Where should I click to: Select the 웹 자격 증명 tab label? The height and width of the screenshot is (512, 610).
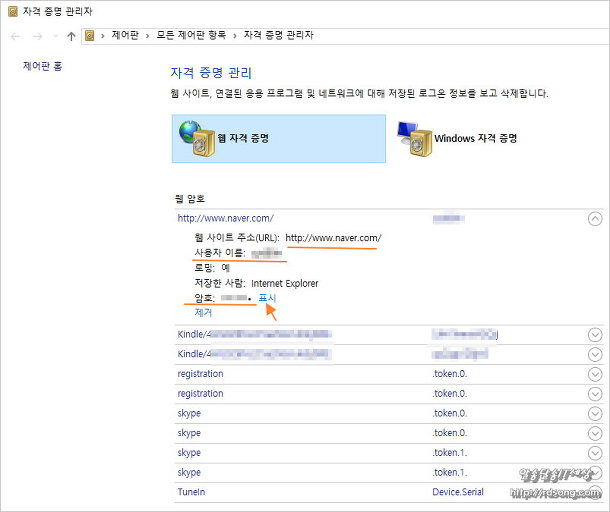tap(243, 139)
